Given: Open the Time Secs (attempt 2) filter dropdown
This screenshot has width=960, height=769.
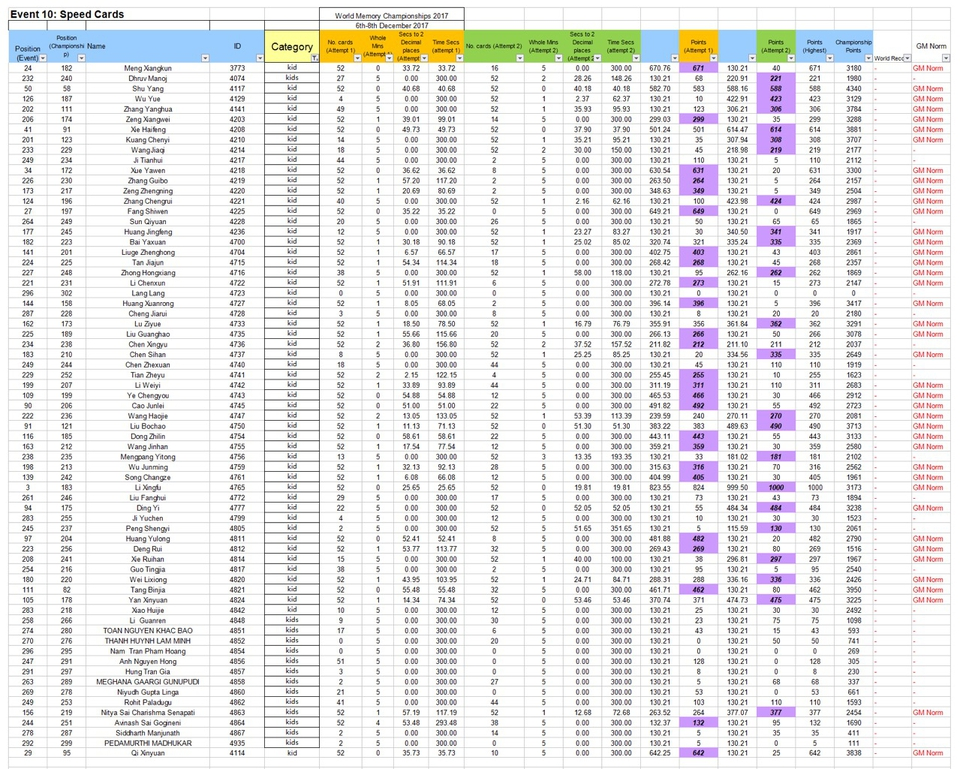Looking at the screenshot, I should click(x=636, y=58).
